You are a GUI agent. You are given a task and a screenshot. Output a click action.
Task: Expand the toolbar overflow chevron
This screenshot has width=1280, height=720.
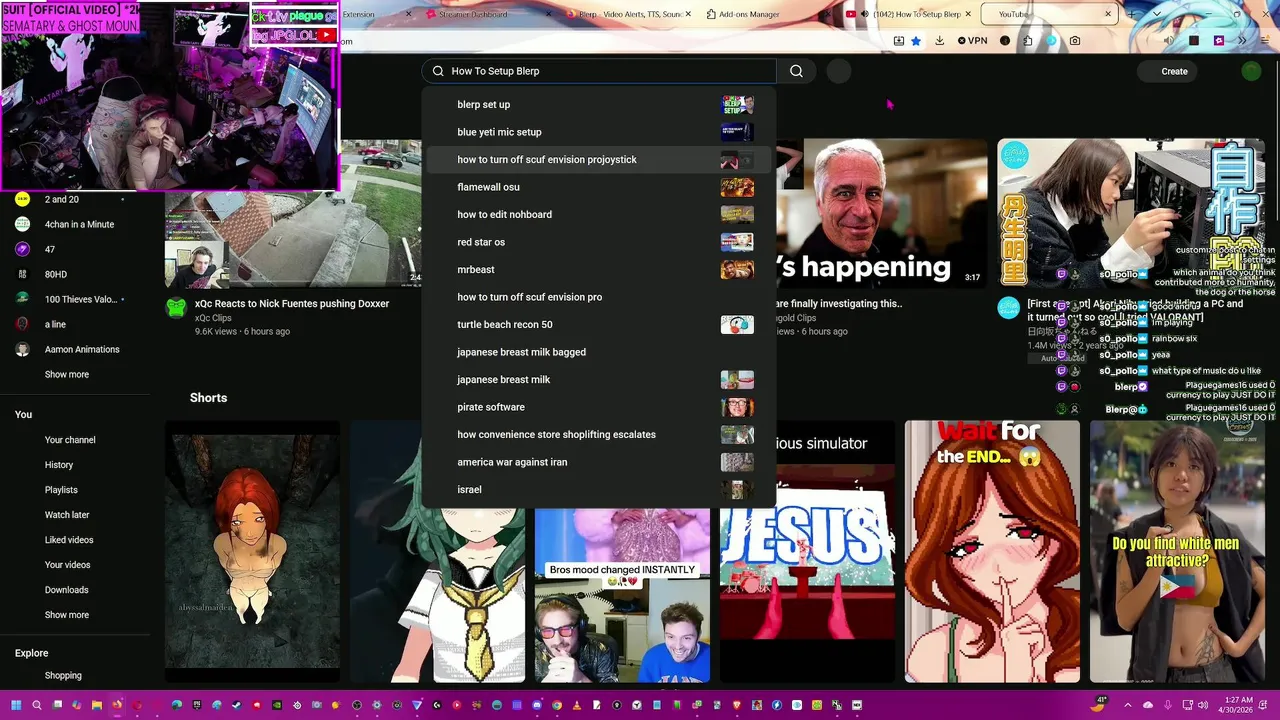coord(1241,41)
